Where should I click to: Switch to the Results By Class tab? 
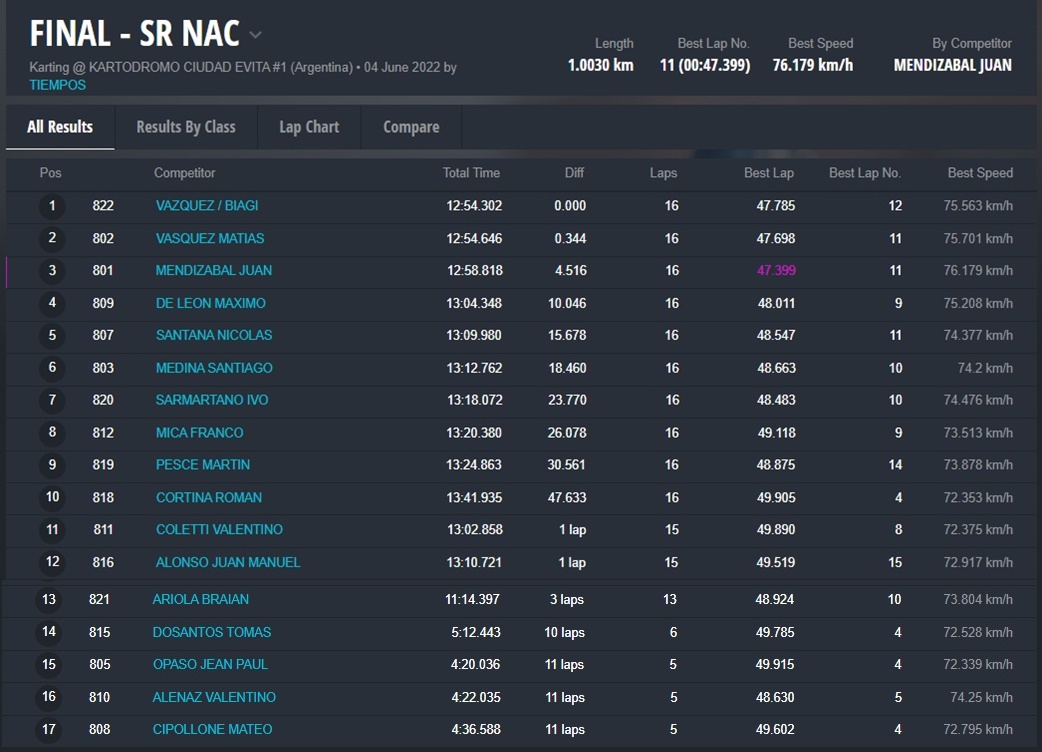click(186, 127)
